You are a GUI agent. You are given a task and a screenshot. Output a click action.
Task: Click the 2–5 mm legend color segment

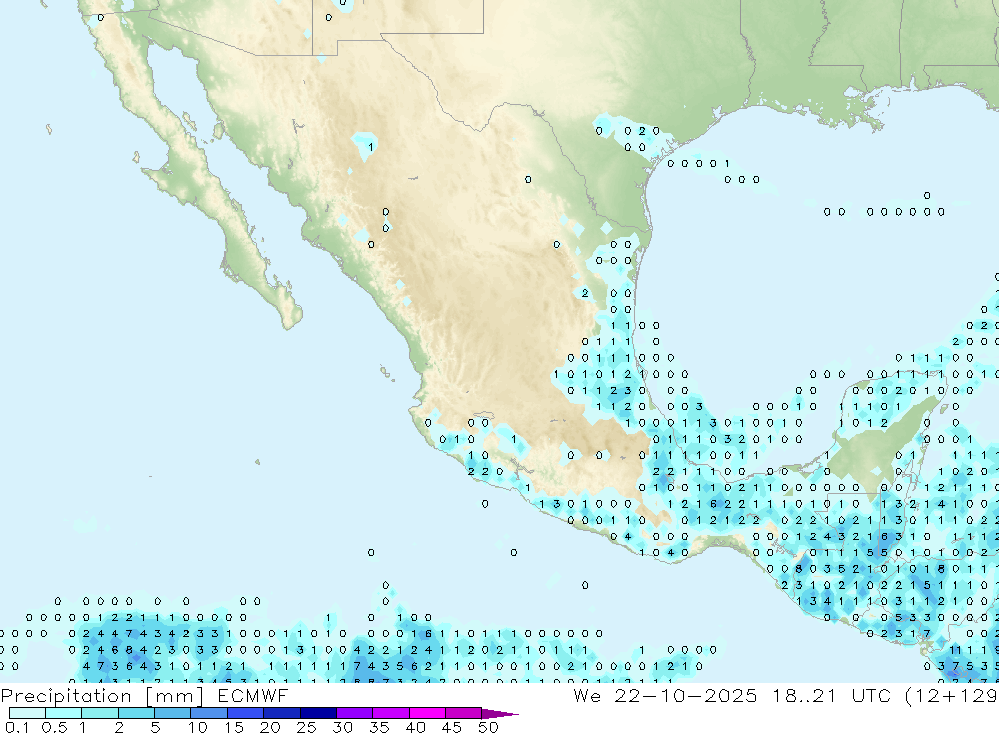136,713
